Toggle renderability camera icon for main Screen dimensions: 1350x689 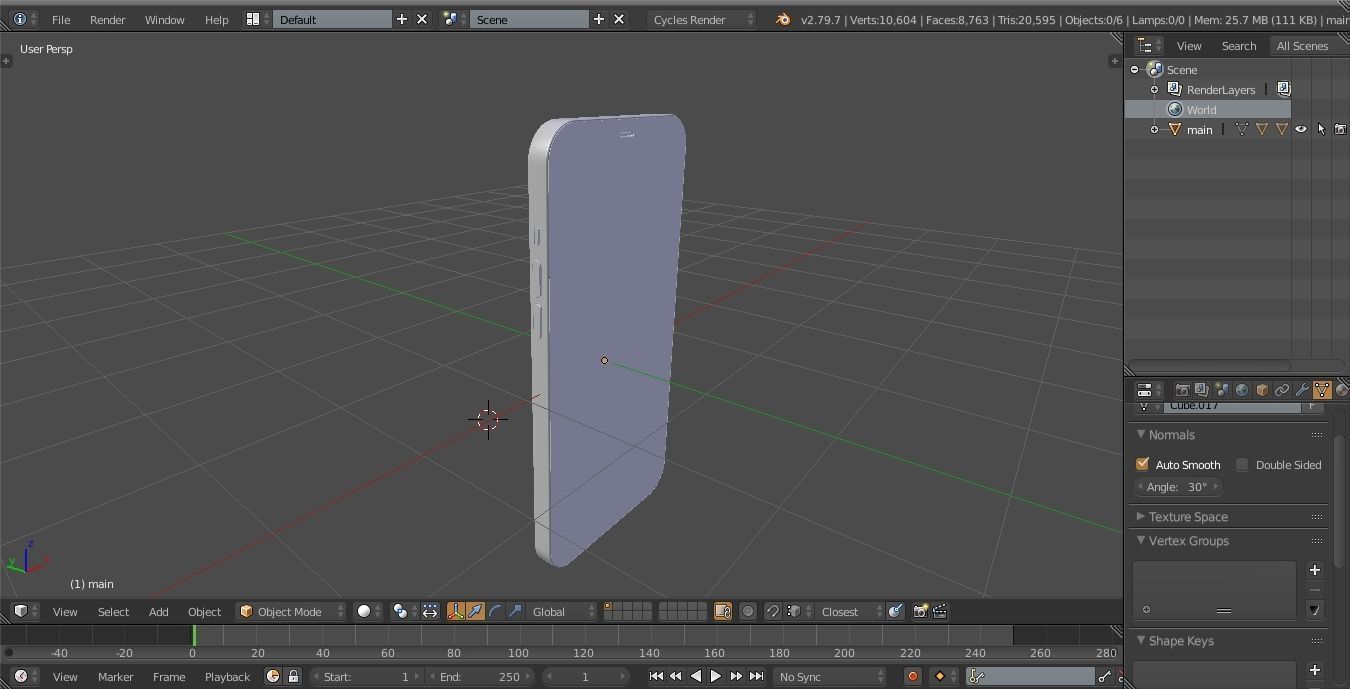[x=1341, y=129]
